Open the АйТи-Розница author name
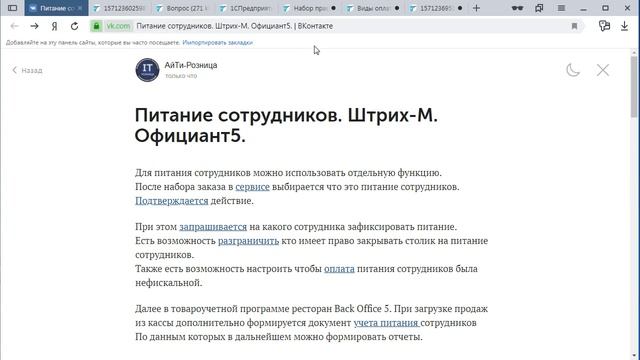The height and width of the screenshot is (360, 640). point(191,65)
